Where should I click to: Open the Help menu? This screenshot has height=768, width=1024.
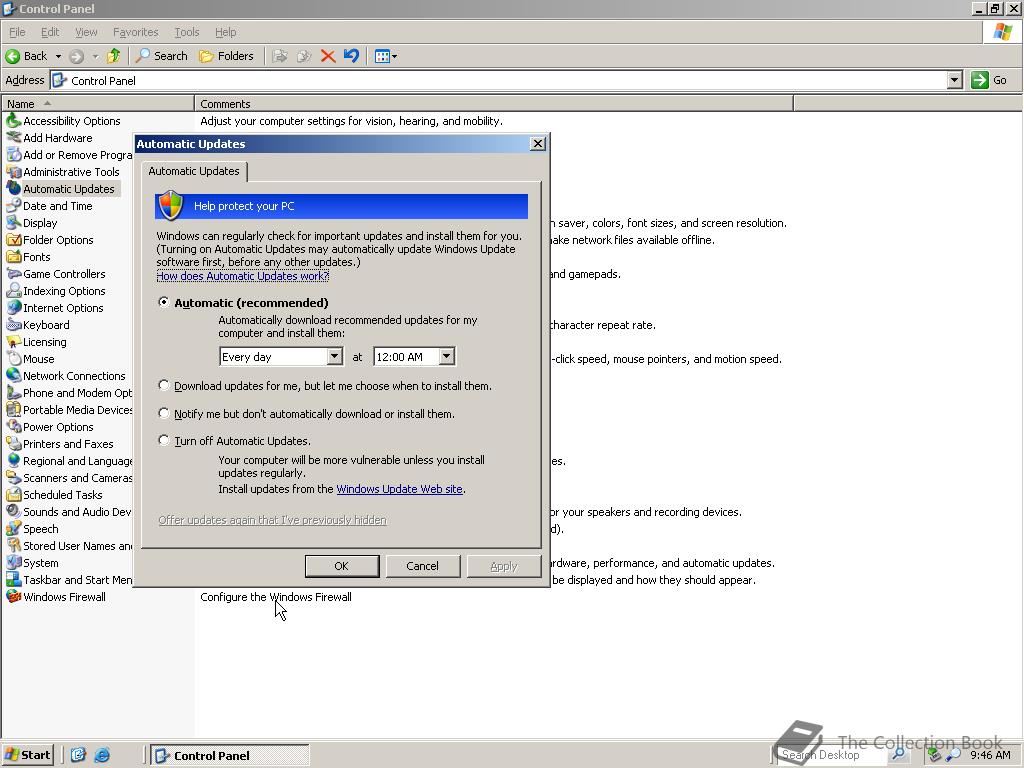point(225,32)
